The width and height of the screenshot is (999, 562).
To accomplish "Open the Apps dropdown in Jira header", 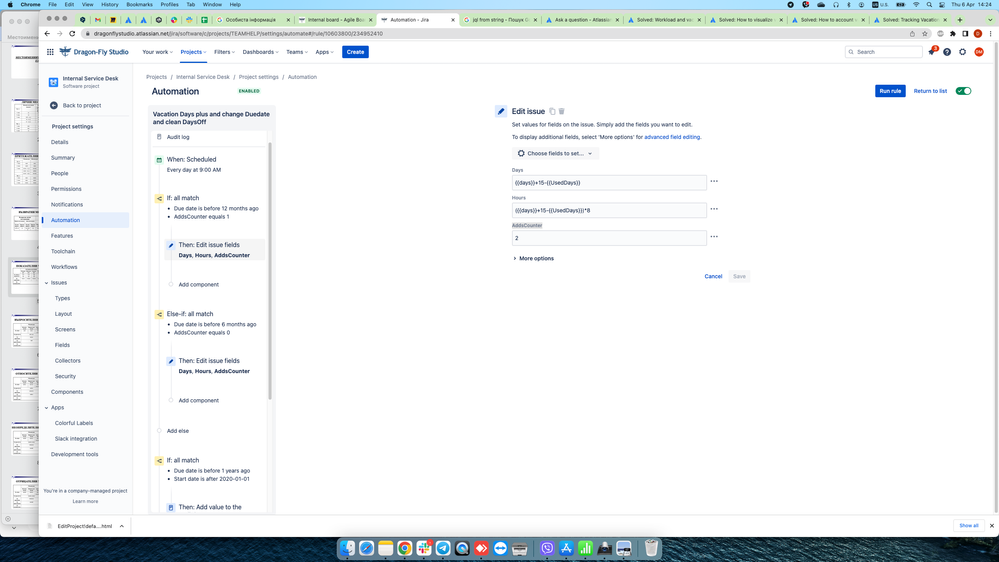I will tap(324, 52).
